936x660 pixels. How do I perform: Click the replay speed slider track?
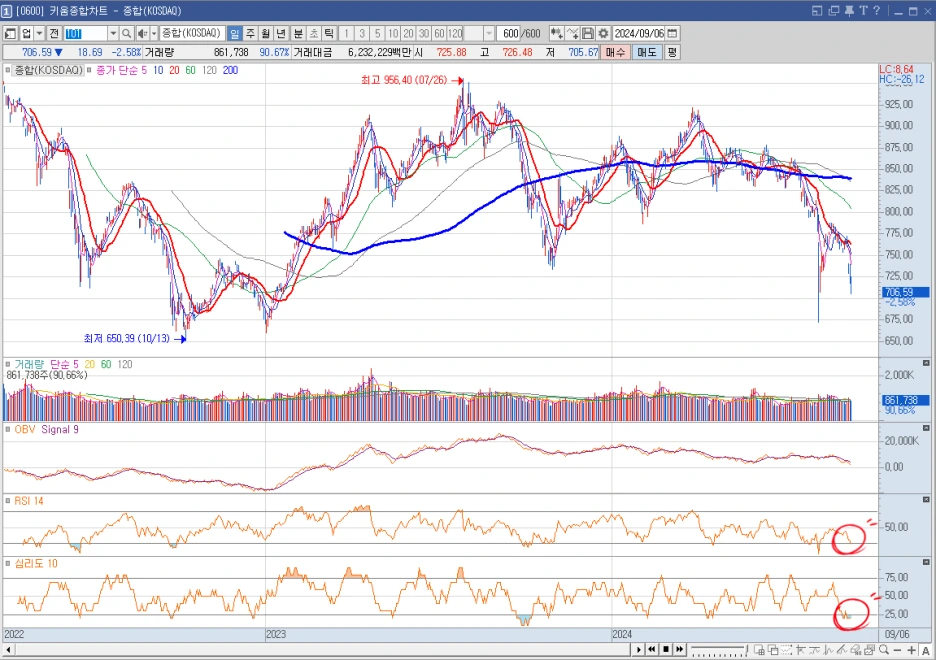point(718,649)
